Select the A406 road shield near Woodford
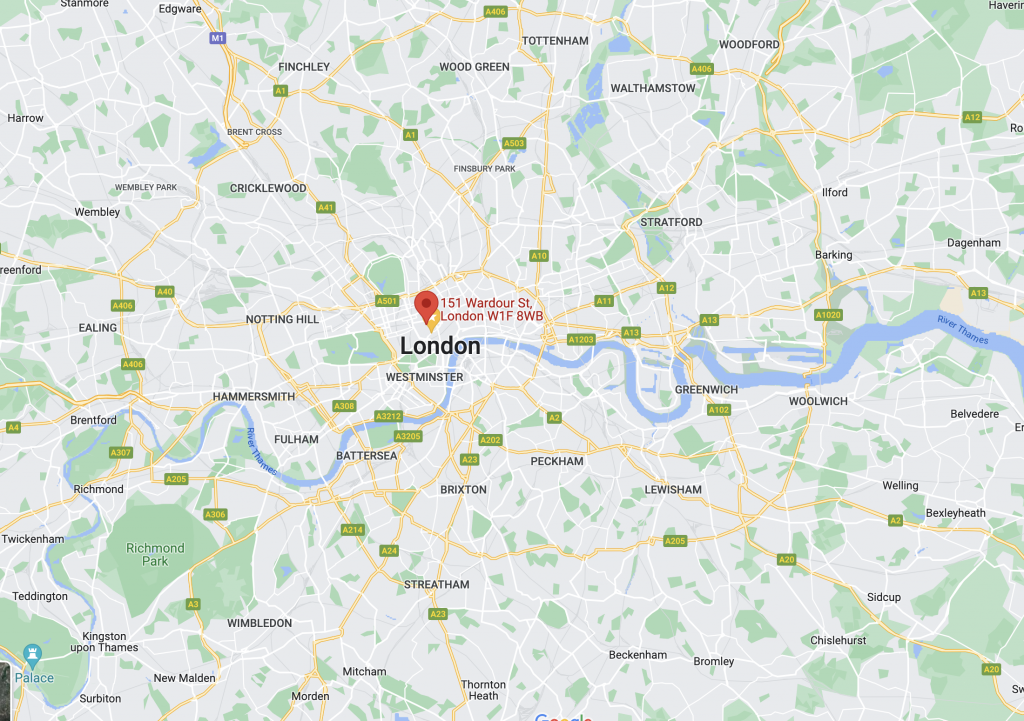 coord(701,69)
